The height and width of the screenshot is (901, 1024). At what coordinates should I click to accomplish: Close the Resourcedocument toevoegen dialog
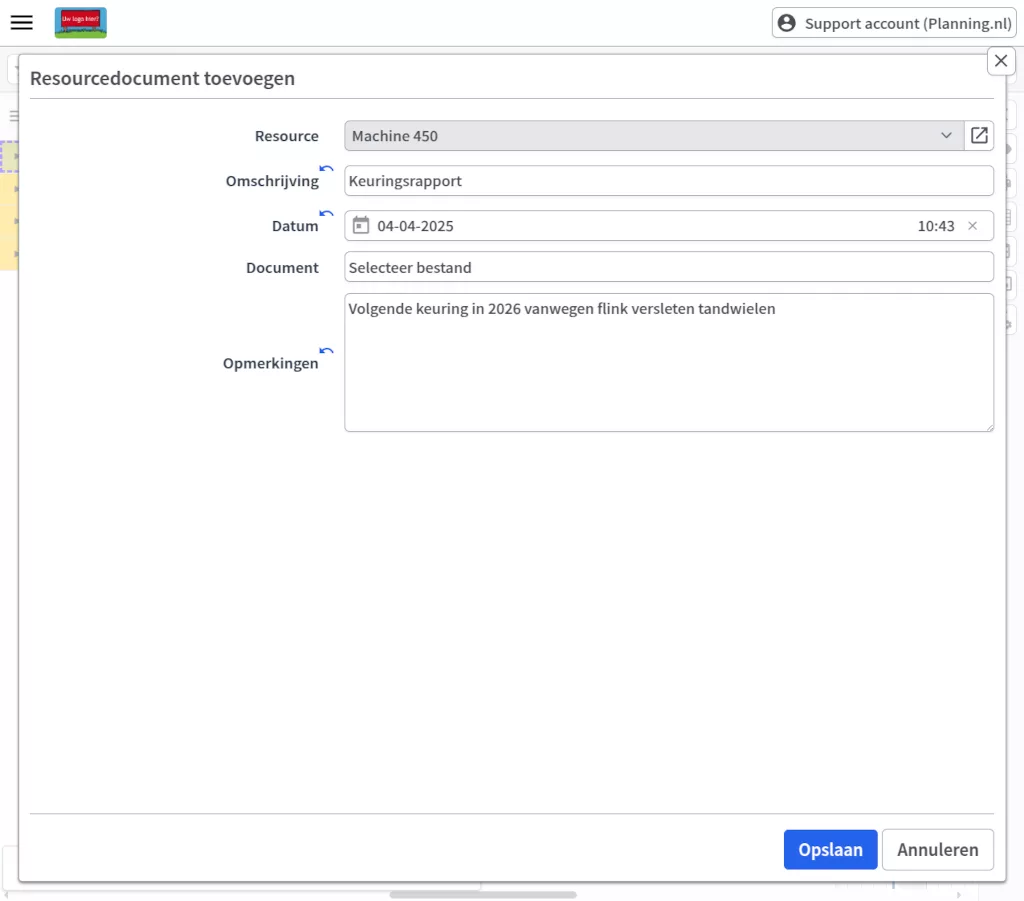coord(1001,61)
